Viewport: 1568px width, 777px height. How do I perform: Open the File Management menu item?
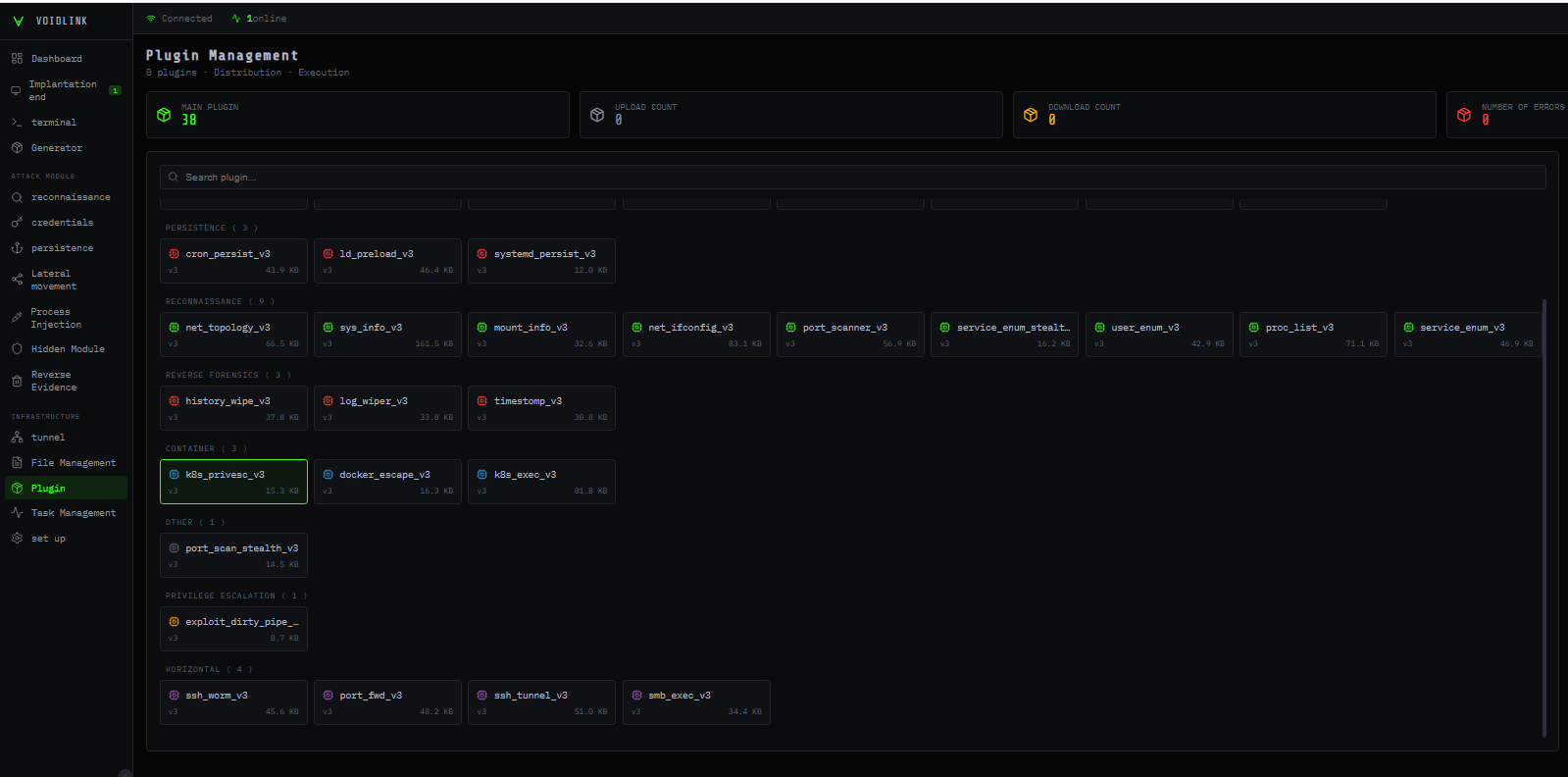tap(73, 463)
